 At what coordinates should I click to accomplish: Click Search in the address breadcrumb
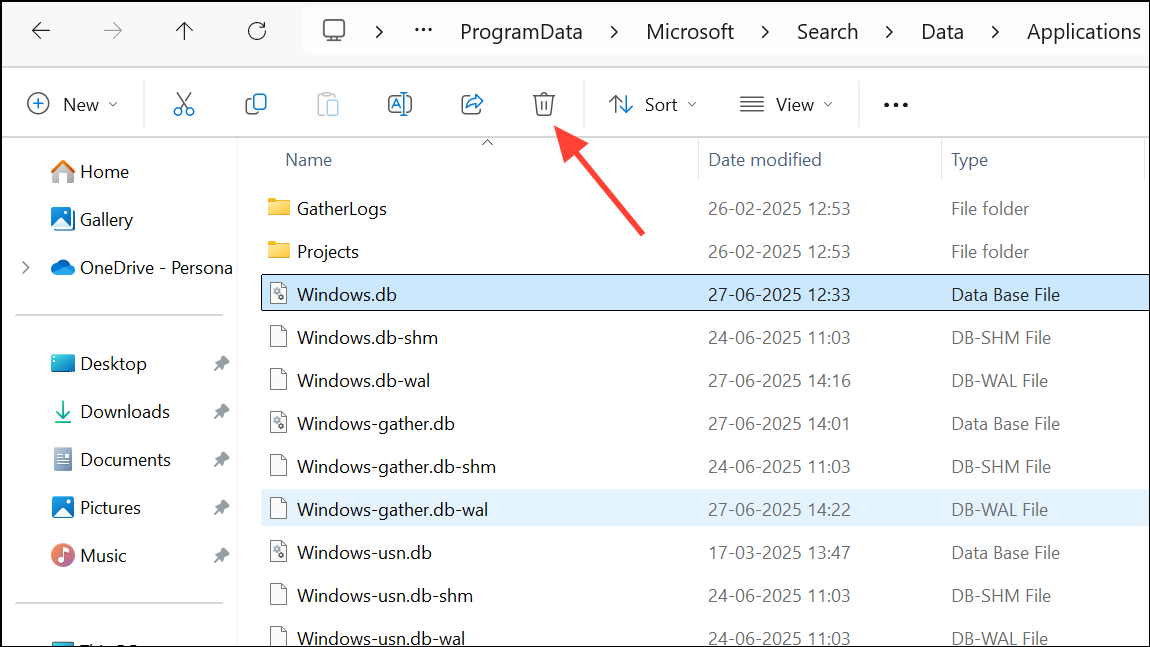coord(827,32)
